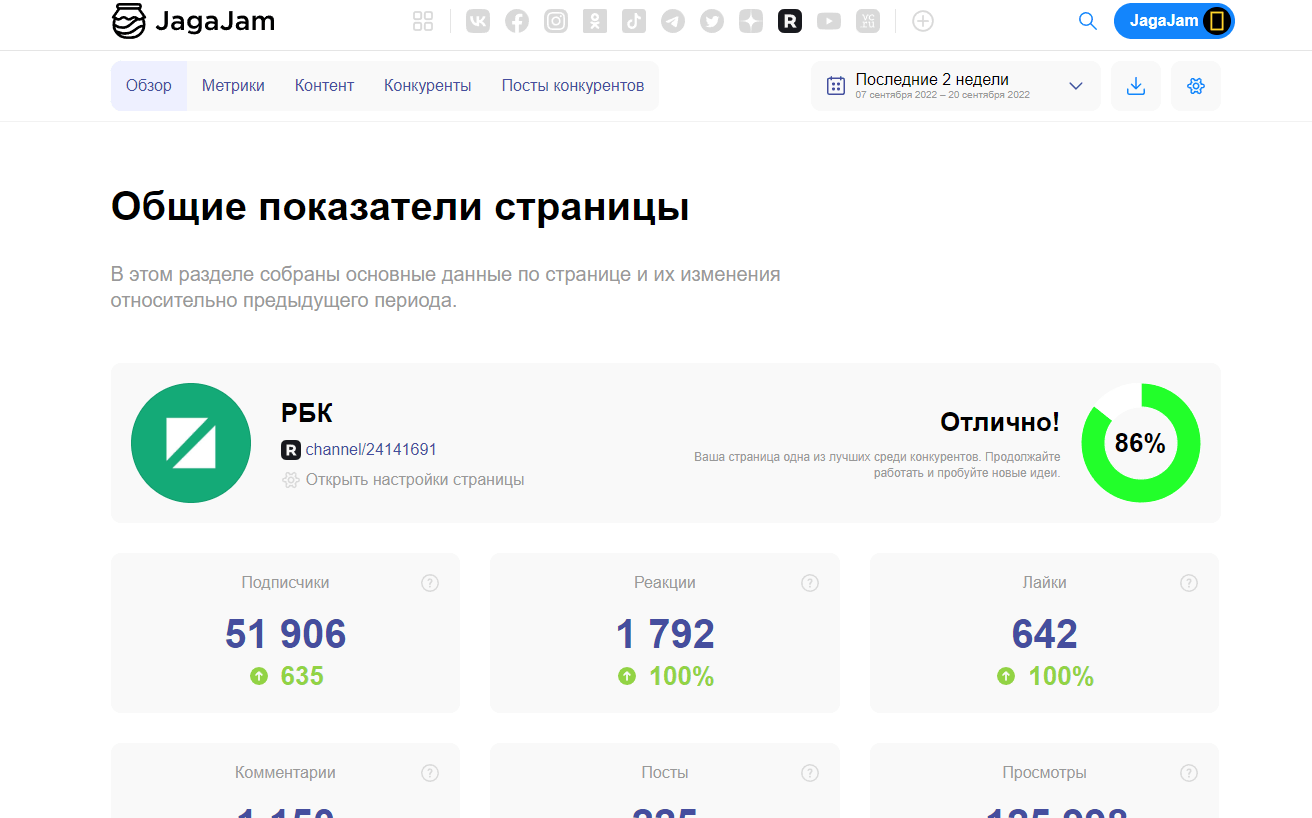This screenshot has height=818, width=1312.
Task: Show help for Реакции metric
Action: pos(810,583)
